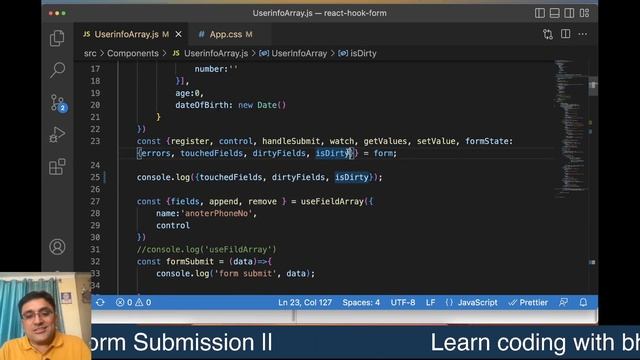Select 'UserInfoArray' symbol breadcrumb
Viewport: 640px width, 360px height.
[299, 53]
